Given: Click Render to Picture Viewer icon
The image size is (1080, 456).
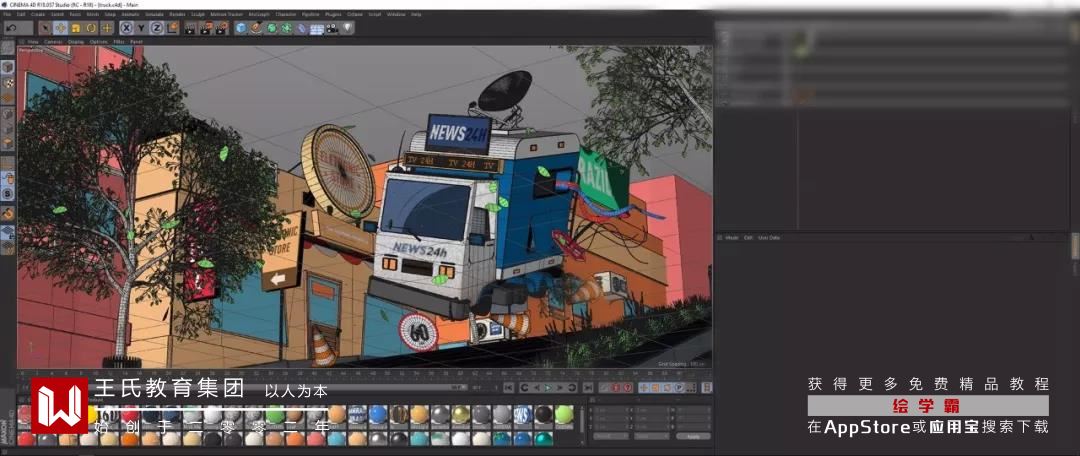Looking at the screenshot, I should pyautogui.click(x=206, y=28).
